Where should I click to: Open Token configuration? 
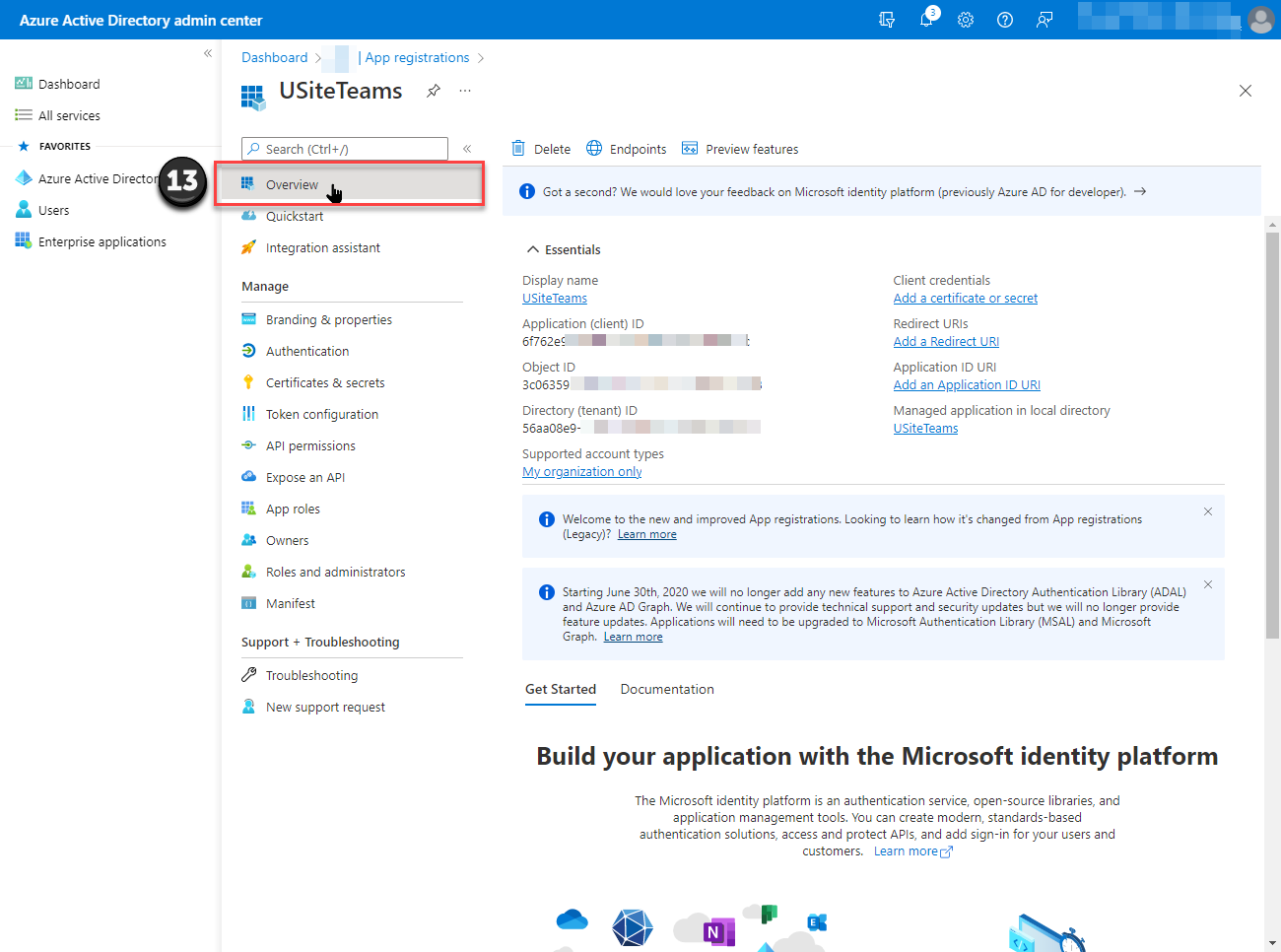tap(309, 414)
